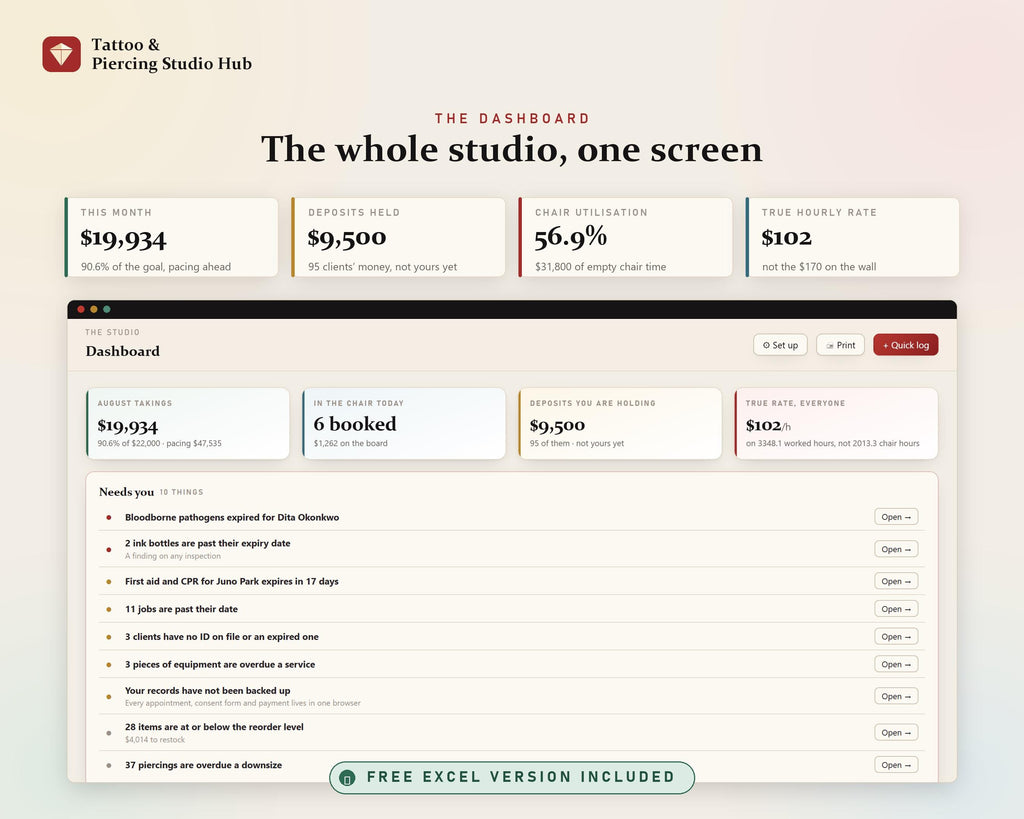Open the Set up button

click(780, 345)
